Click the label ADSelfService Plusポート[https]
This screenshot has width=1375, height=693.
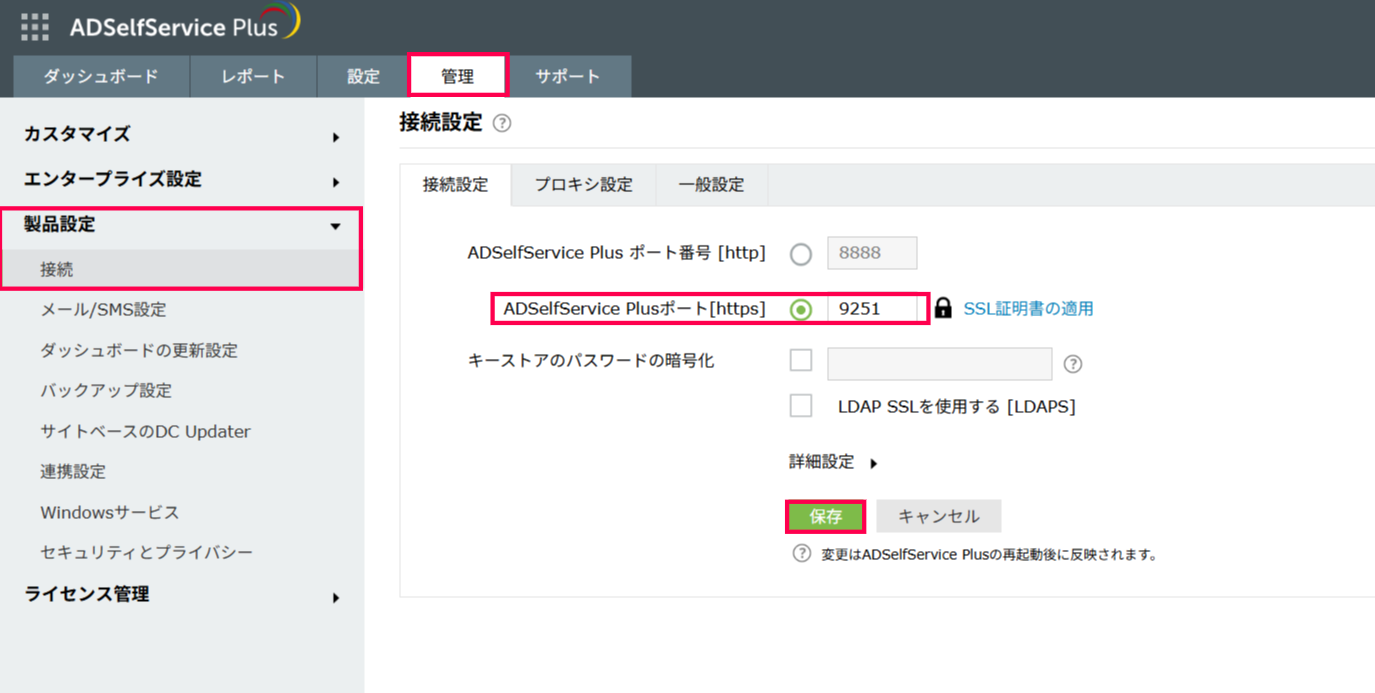pos(634,309)
